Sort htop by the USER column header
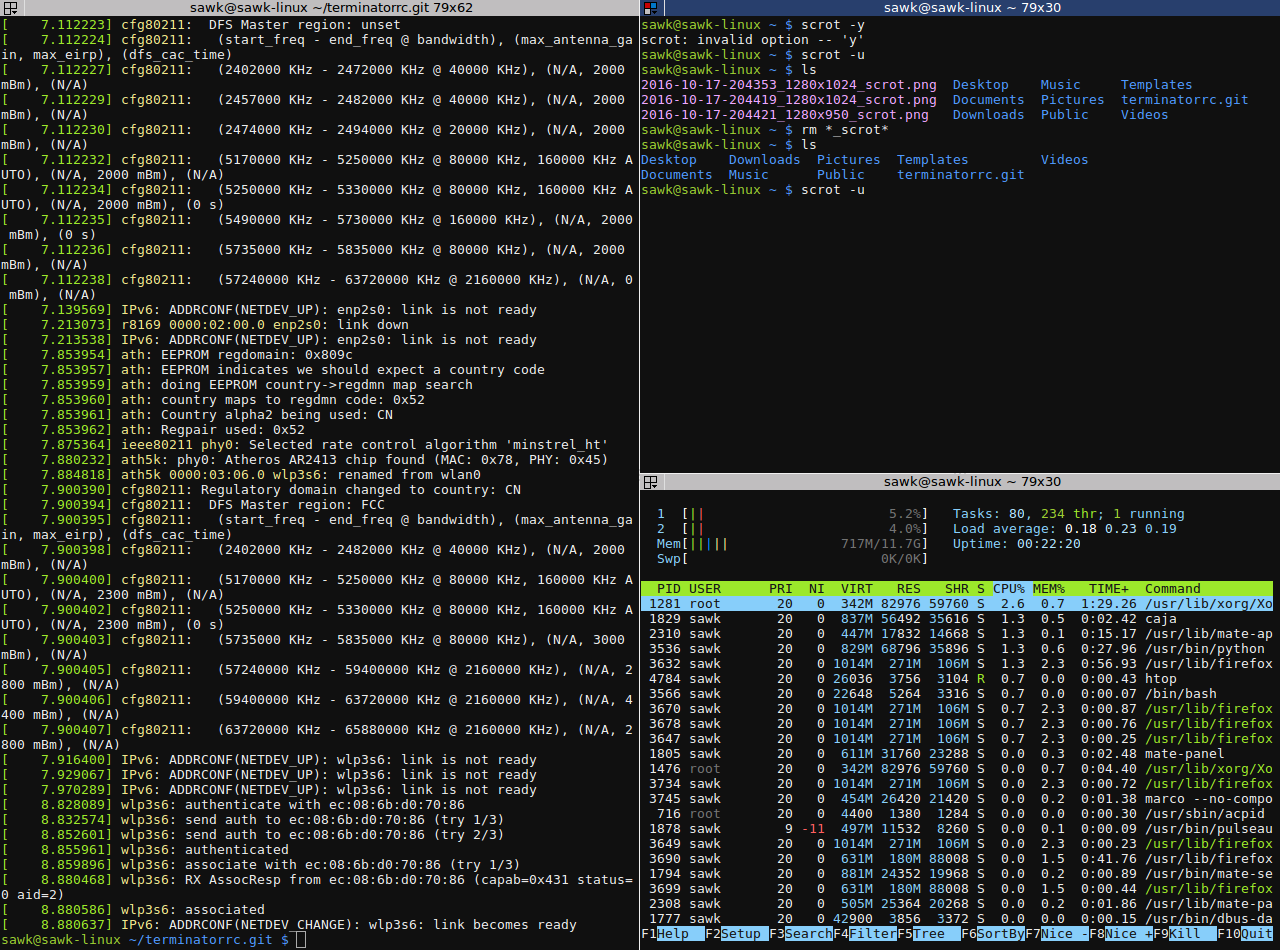Screen dimensions: 1280x950 (x=705, y=589)
